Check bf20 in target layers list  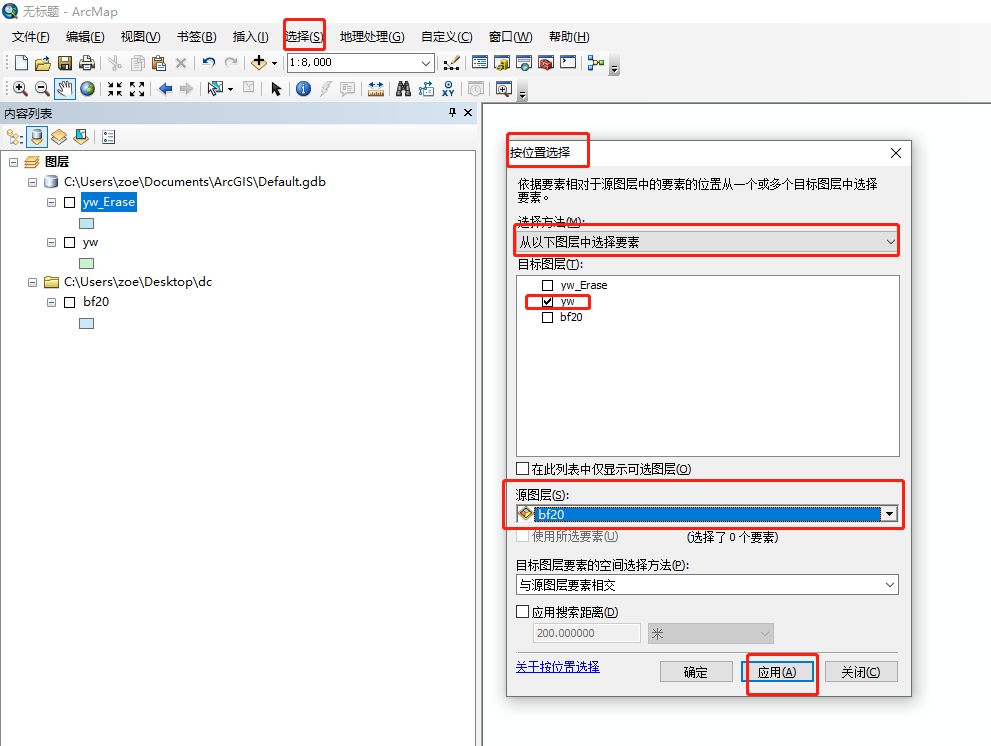tap(547, 317)
